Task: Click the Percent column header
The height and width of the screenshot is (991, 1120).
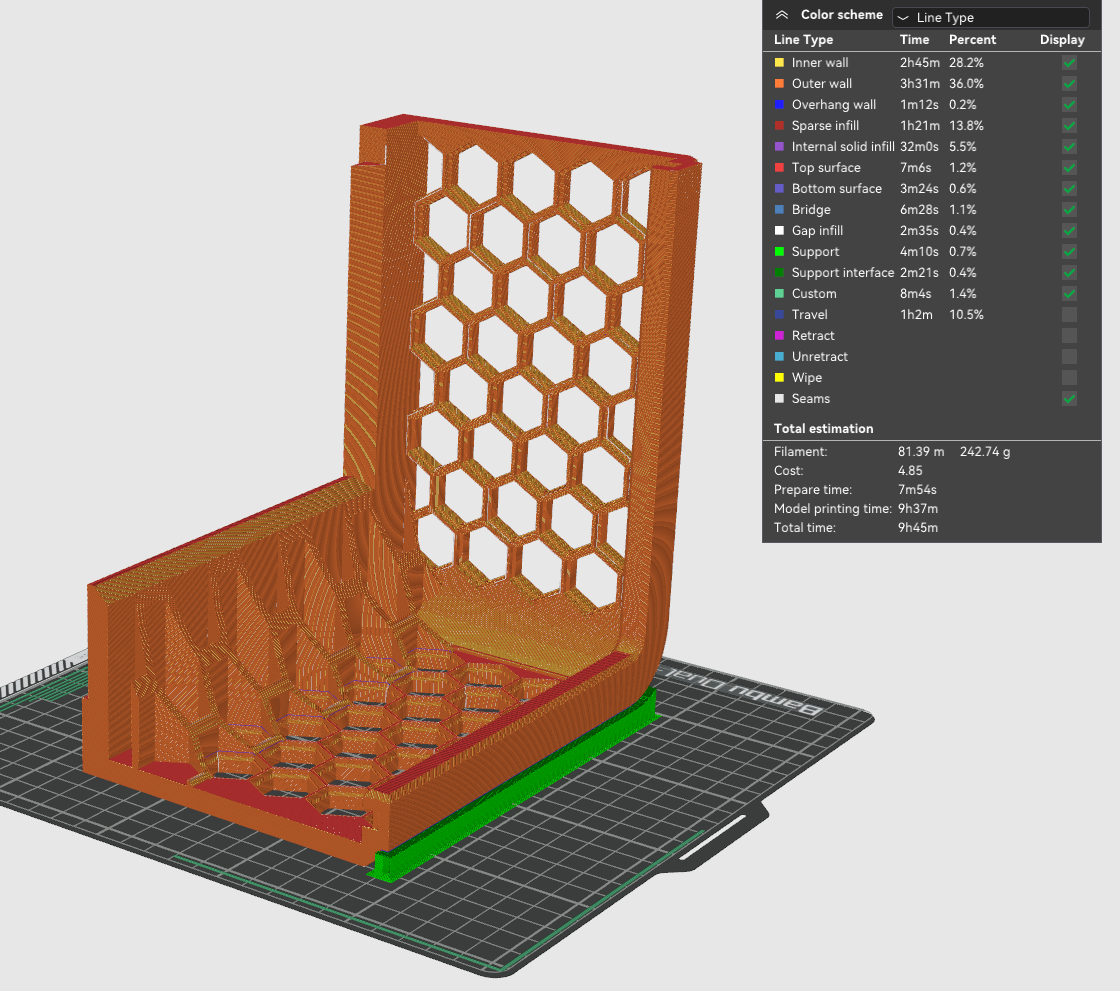Action: [972, 40]
